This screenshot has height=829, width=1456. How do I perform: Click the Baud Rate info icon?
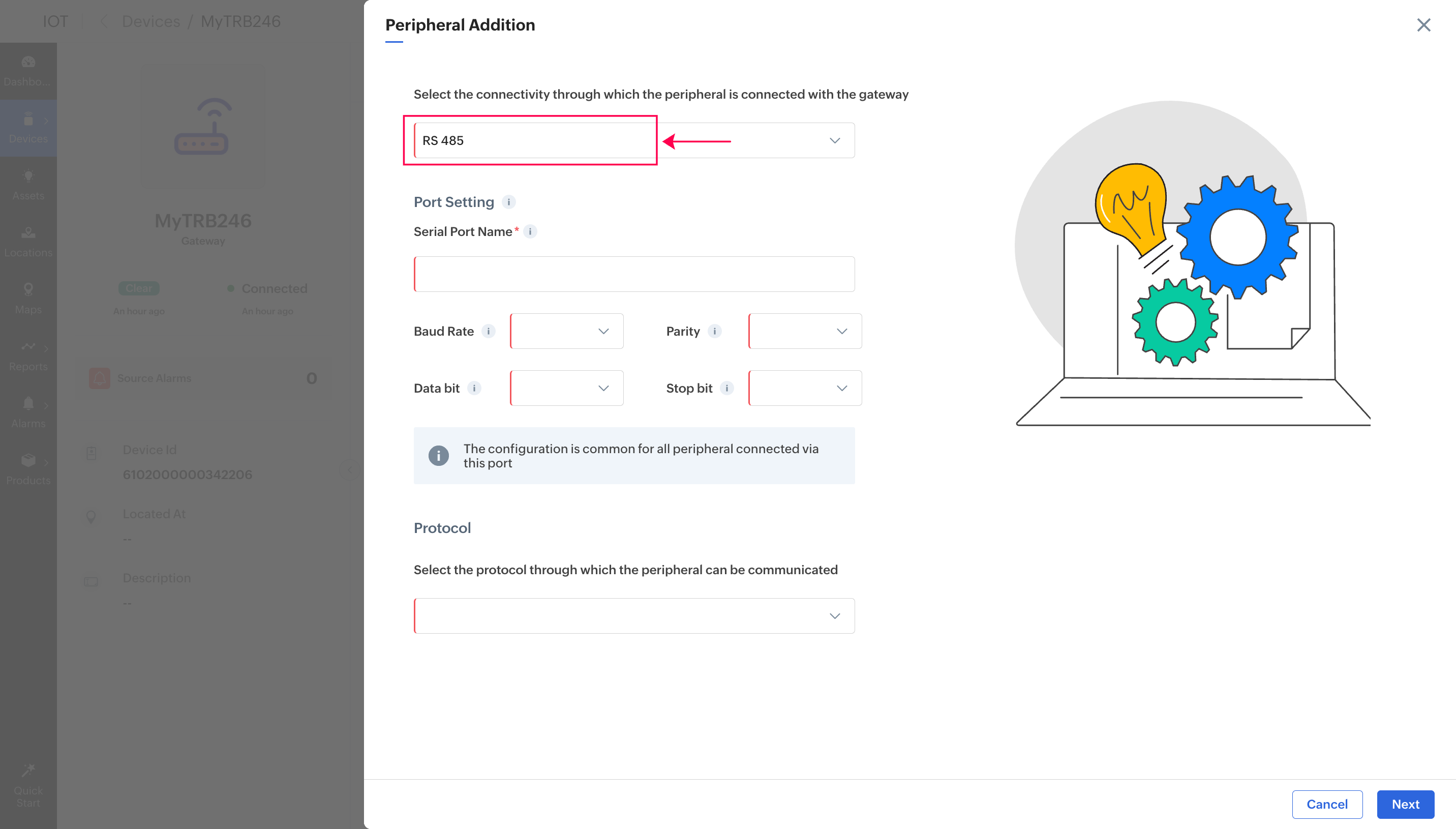pos(488,332)
